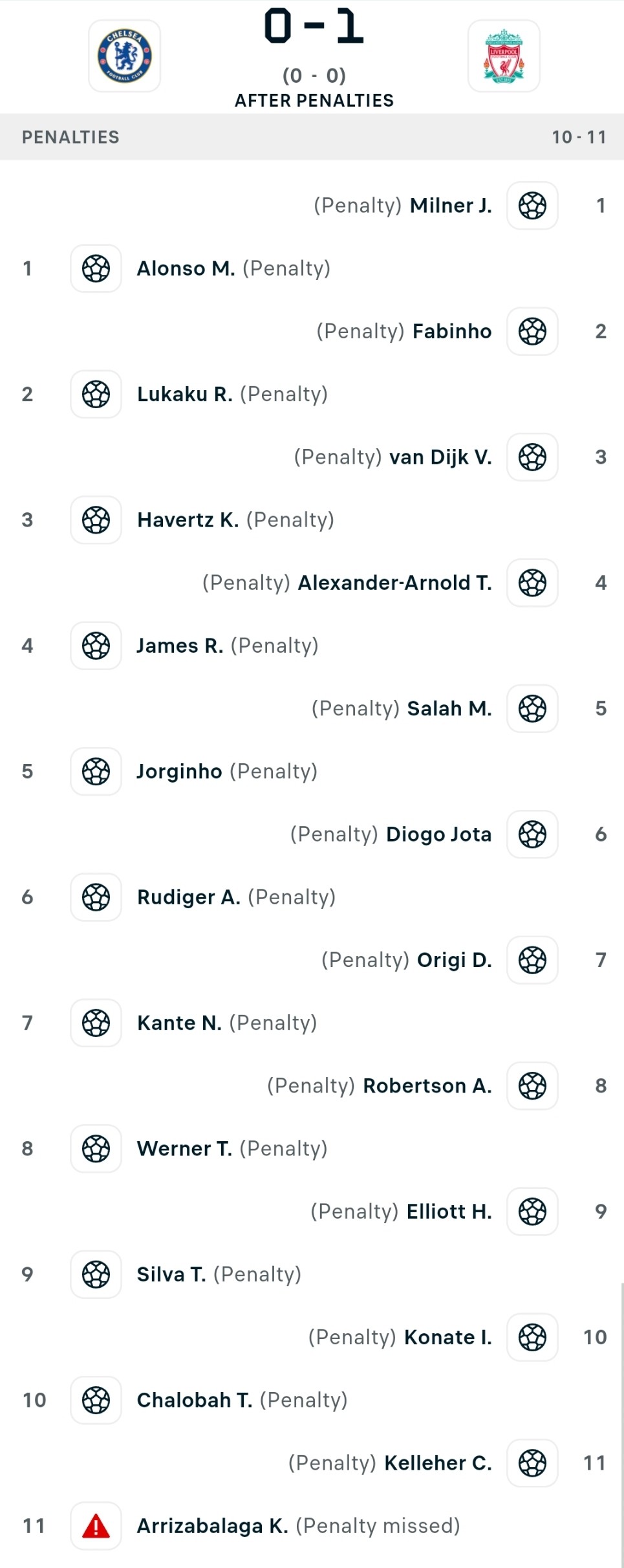Screen dimensions: 624x1568
Task: Click the ball icon beside Lukaku R.
Action: [x=96, y=394]
